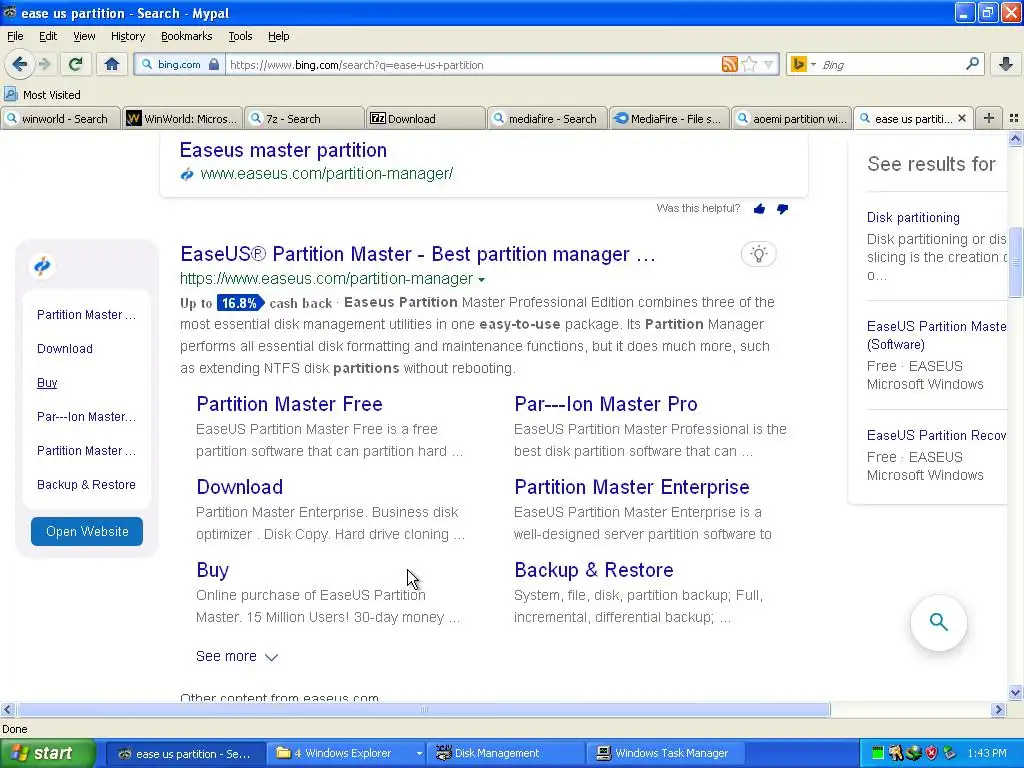Click the forward navigation arrow
Screen dimensions: 1024x768
point(44,64)
